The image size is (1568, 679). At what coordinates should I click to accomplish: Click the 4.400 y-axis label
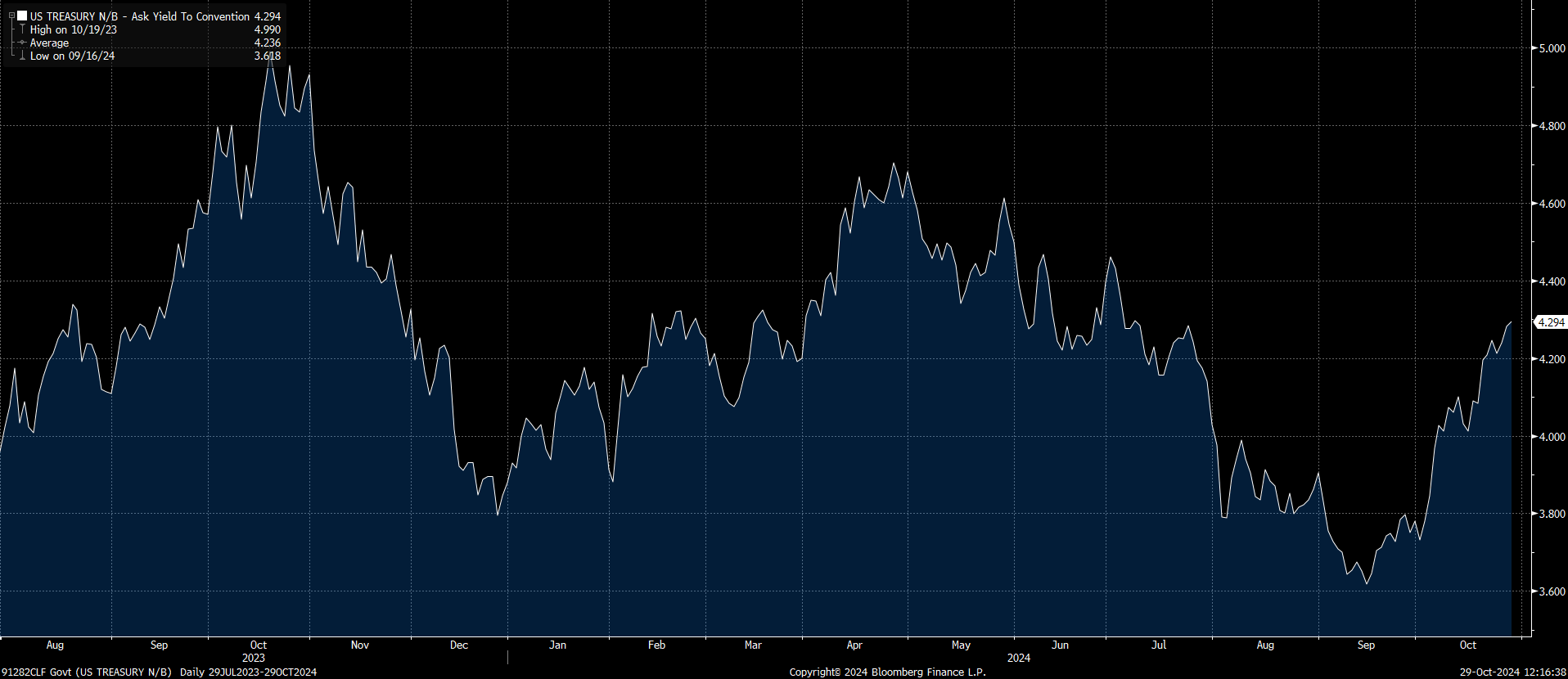(1552, 281)
